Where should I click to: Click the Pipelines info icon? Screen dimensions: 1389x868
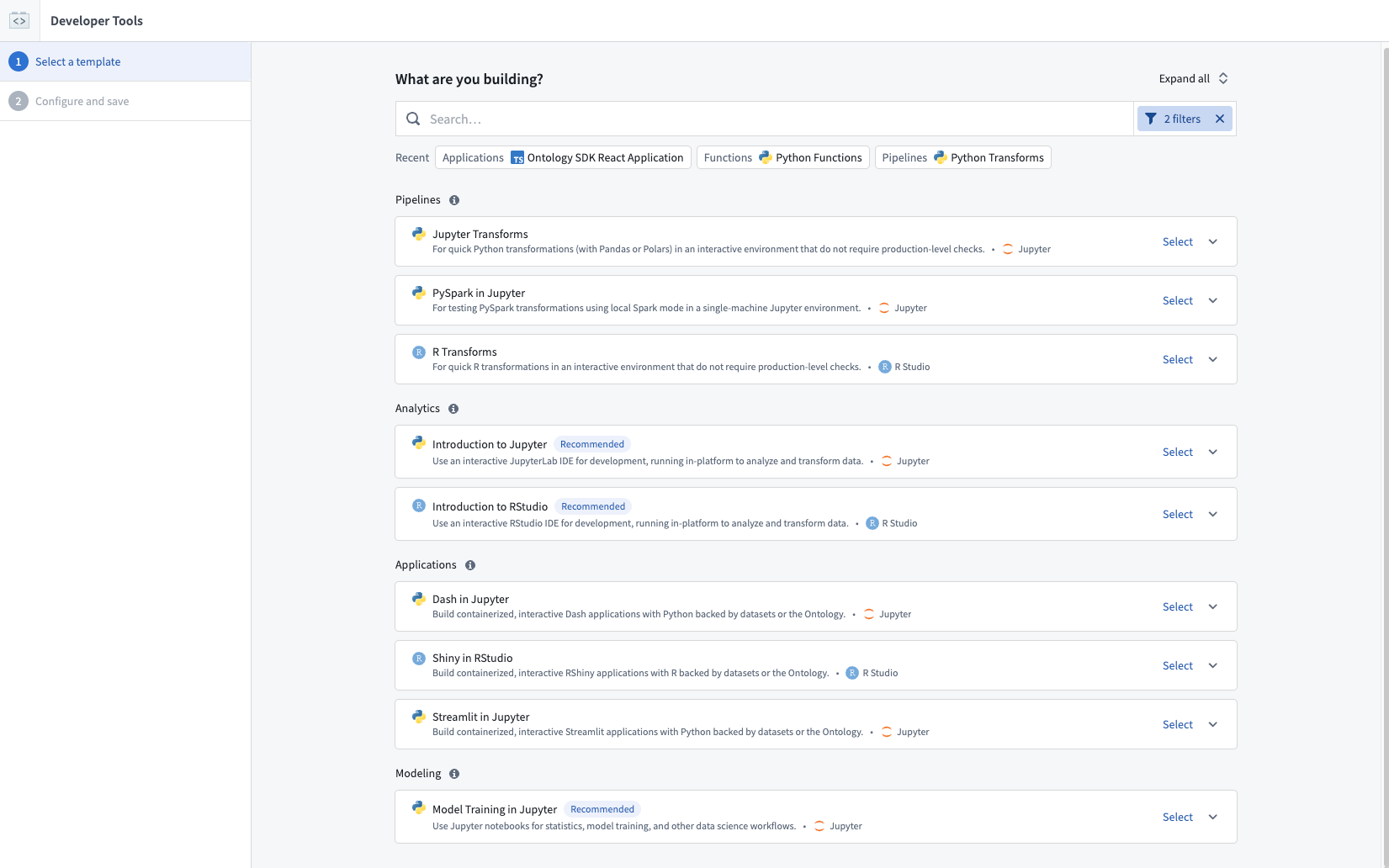(454, 200)
